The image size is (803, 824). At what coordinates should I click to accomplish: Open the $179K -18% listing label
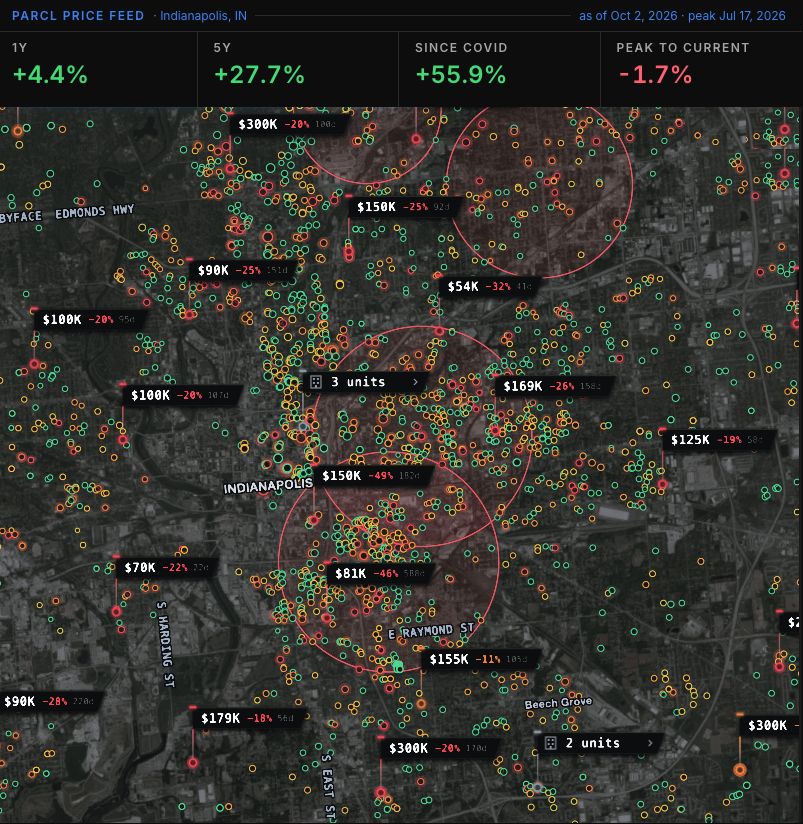(251, 719)
